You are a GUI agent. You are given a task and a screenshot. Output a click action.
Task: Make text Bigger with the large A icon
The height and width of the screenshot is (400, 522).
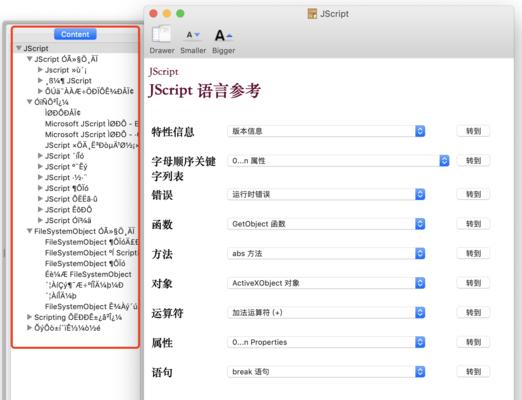(x=223, y=35)
